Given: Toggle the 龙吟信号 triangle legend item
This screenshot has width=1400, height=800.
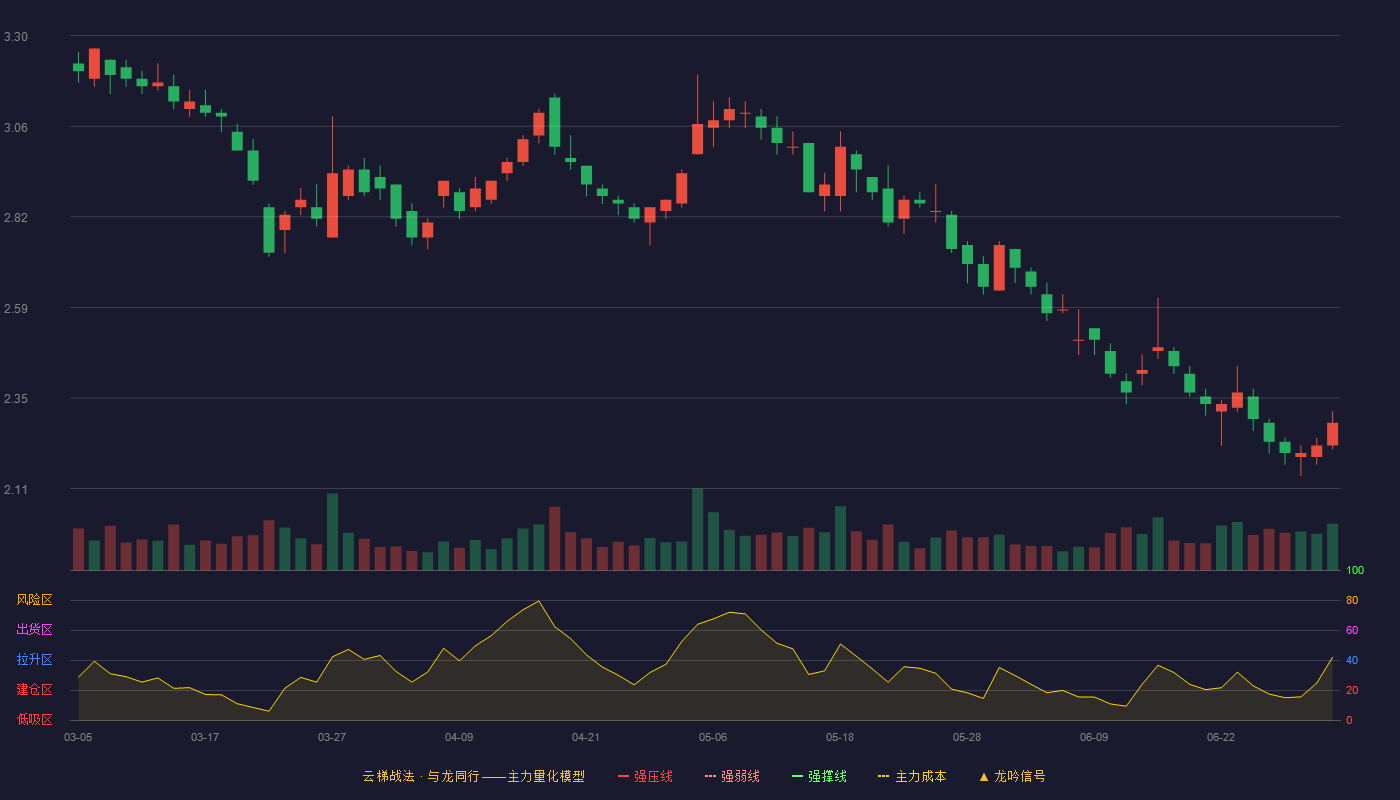Looking at the screenshot, I should pos(1012,776).
